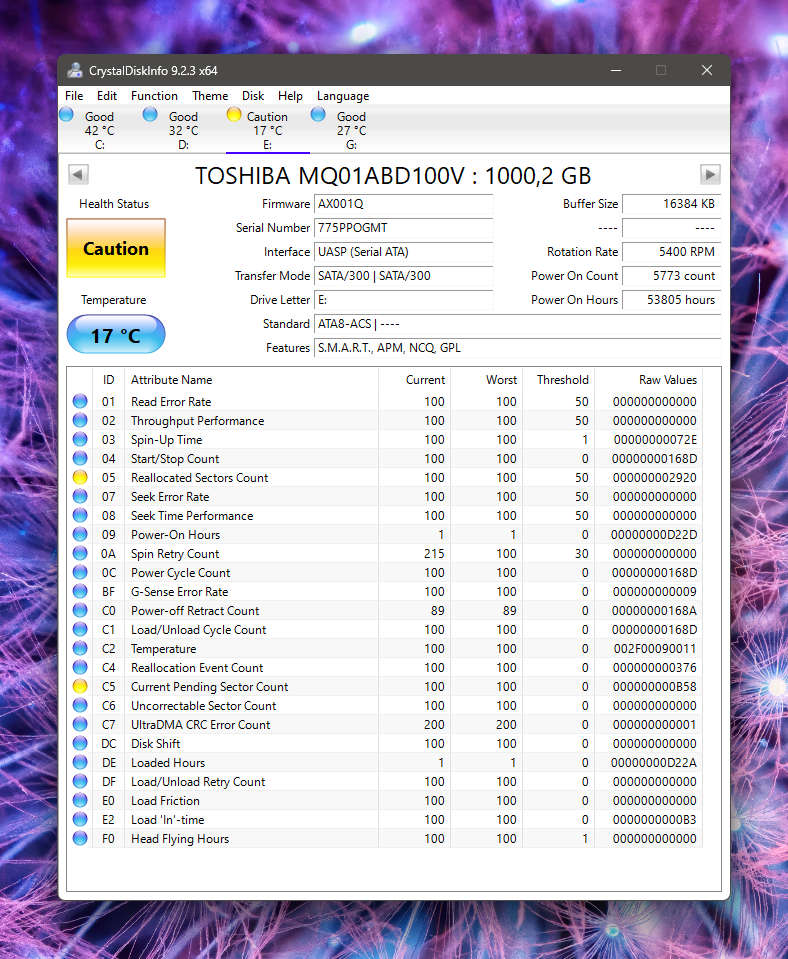Click the status icon for Spin Retry Count
788x959 pixels.
pos(80,553)
